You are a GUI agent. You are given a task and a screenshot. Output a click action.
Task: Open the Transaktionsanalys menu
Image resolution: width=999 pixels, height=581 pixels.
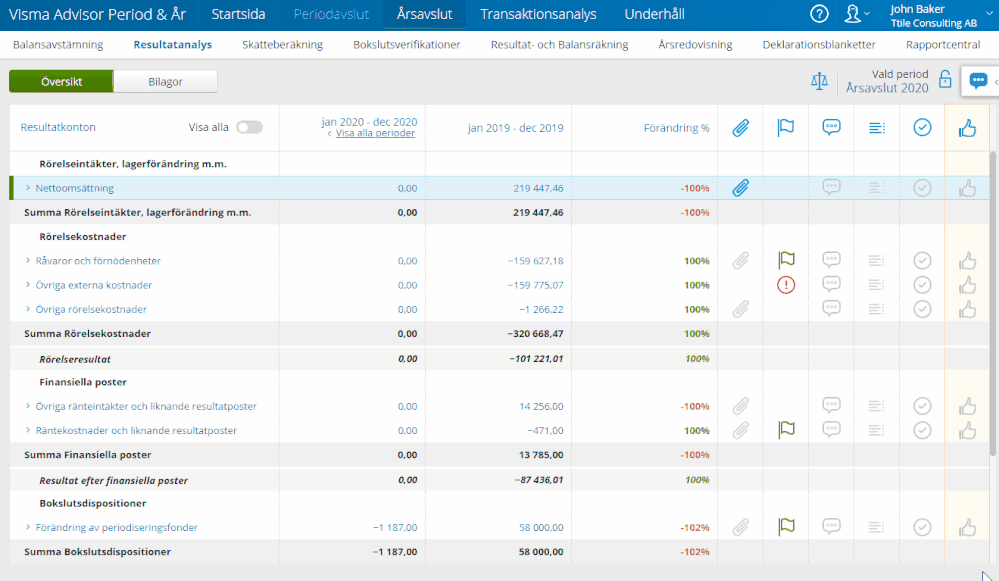538,14
